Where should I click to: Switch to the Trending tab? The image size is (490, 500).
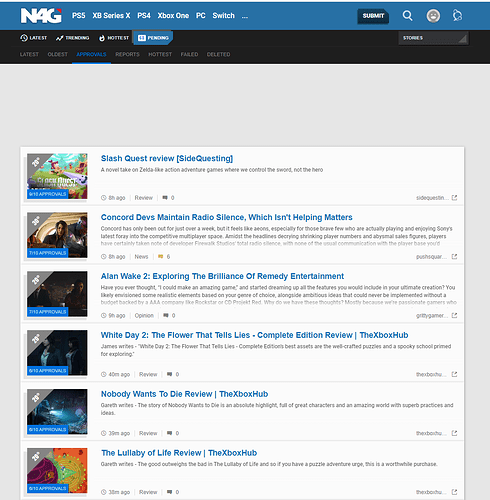coord(73,38)
